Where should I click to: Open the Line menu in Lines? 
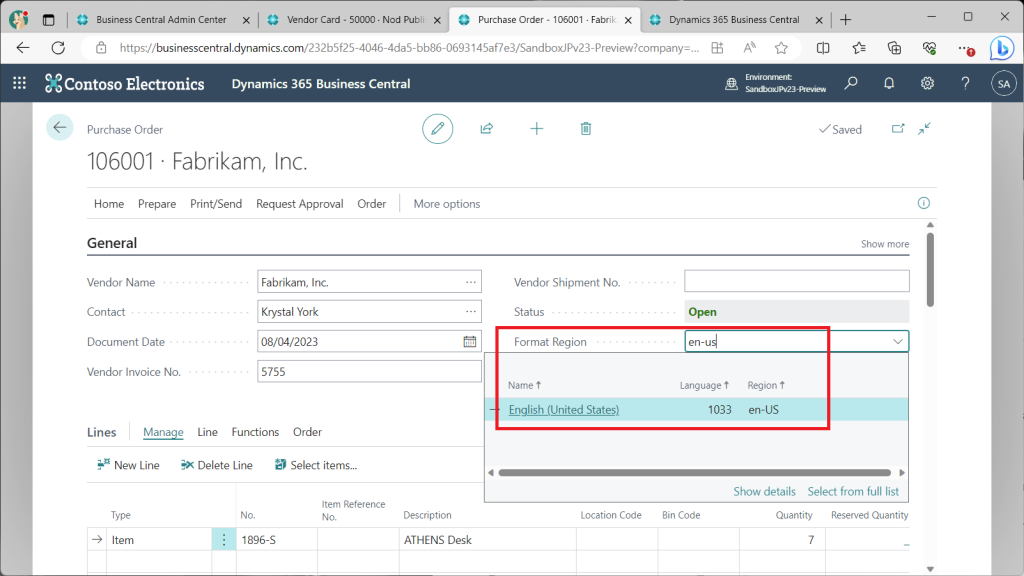[207, 432]
